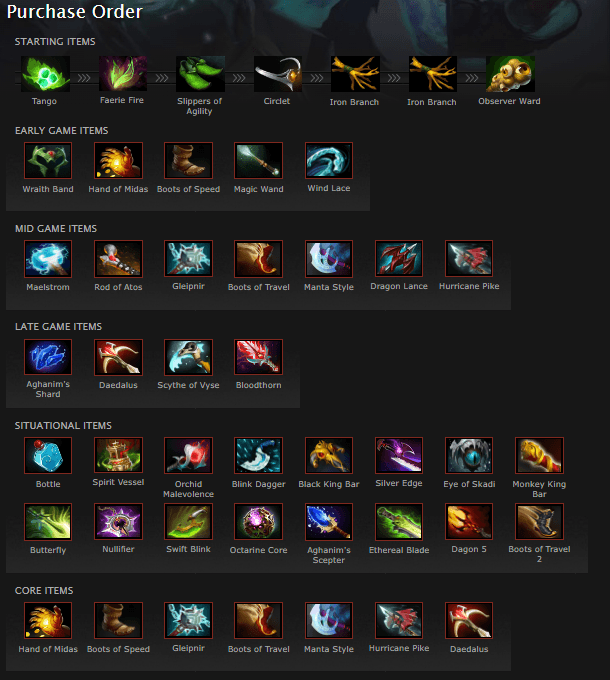Click Daedalus in Core Items row
This screenshot has height=680, width=610.
coord(469,620)
